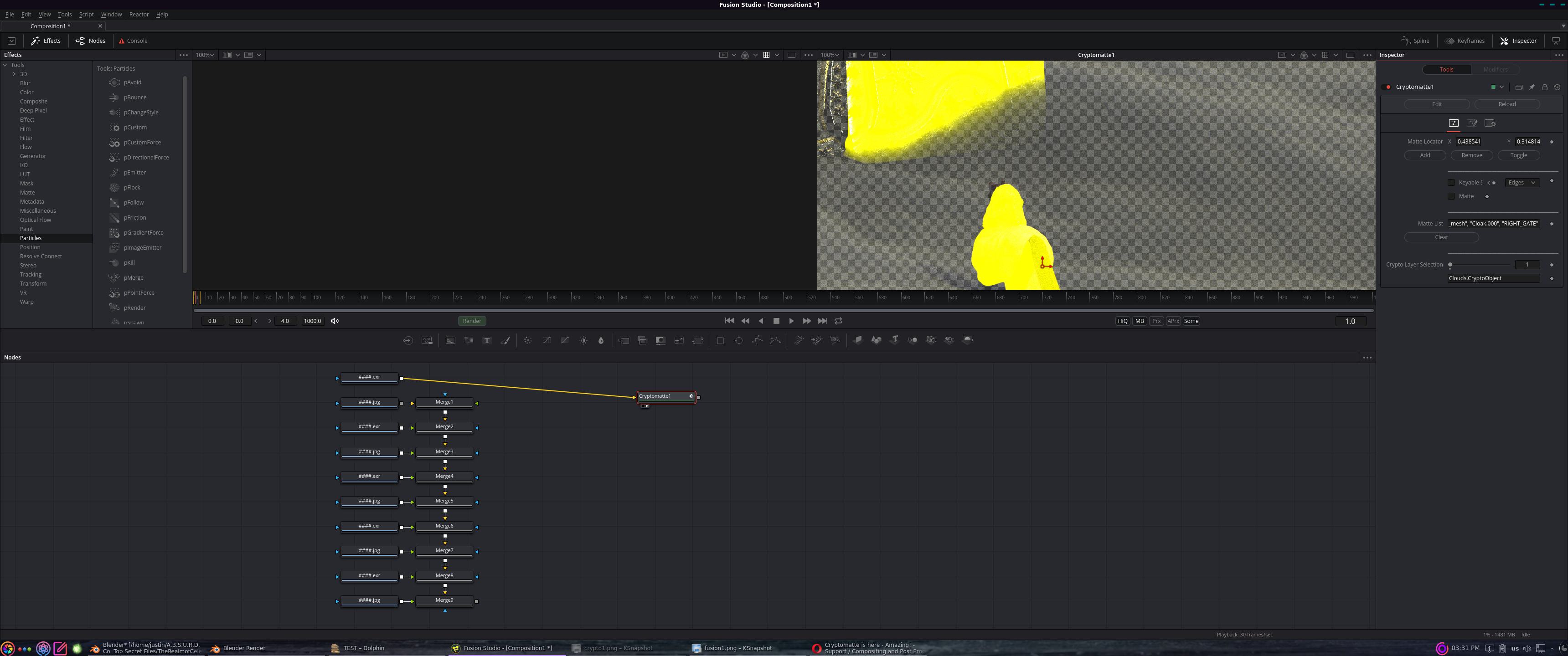This screenshot has height=656, width=1568.
Task: Toggle HiQ playback mode
Action: 1122,321
